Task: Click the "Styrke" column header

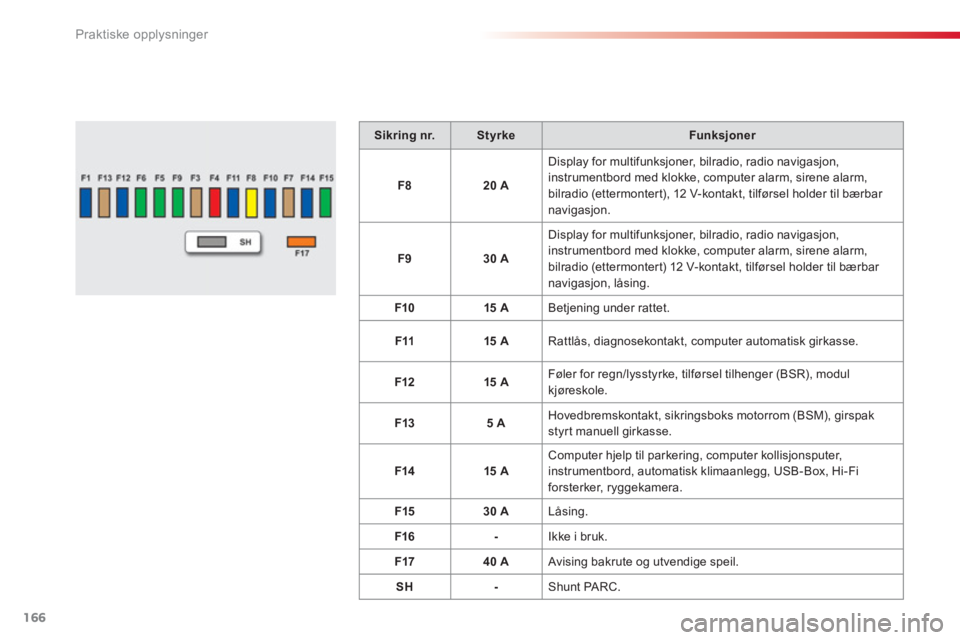Action: point(496,135)
